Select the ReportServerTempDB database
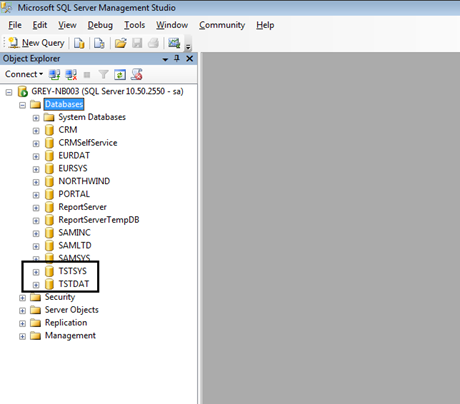 click(x=99, y=220)
